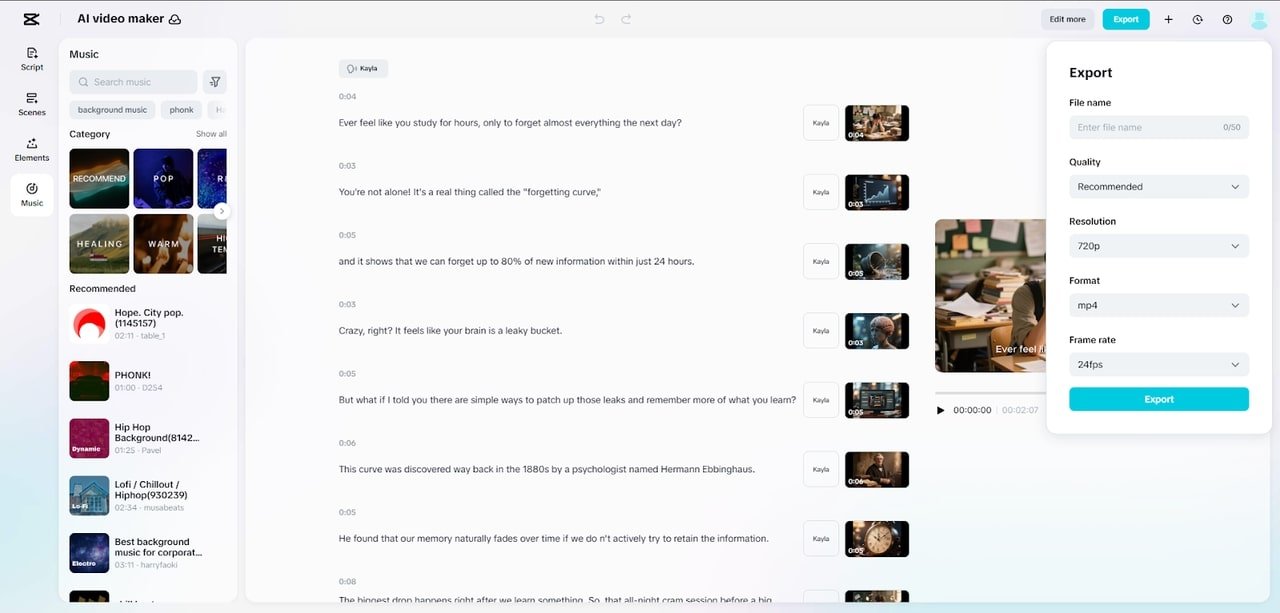Expand the Resolution dropdown showing 720p
The width and height of the screenshot is (1280, 613).
1158,246
